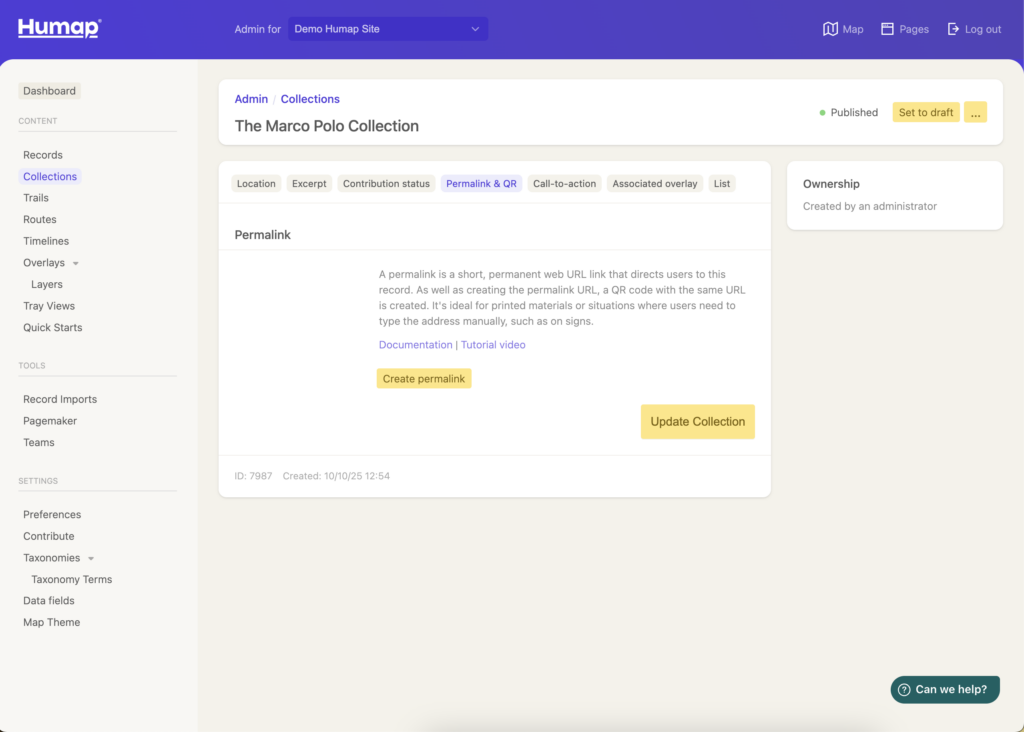The width and height of the screenshot is (1024, 732).
Task: Click the Humap logo
Action: click(x=59, y=28)
